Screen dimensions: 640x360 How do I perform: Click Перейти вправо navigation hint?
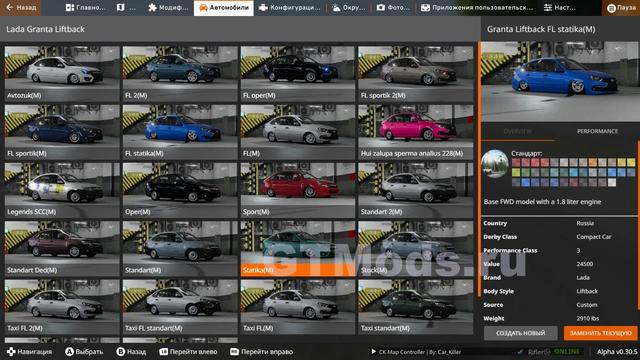(x=261, y=351)
